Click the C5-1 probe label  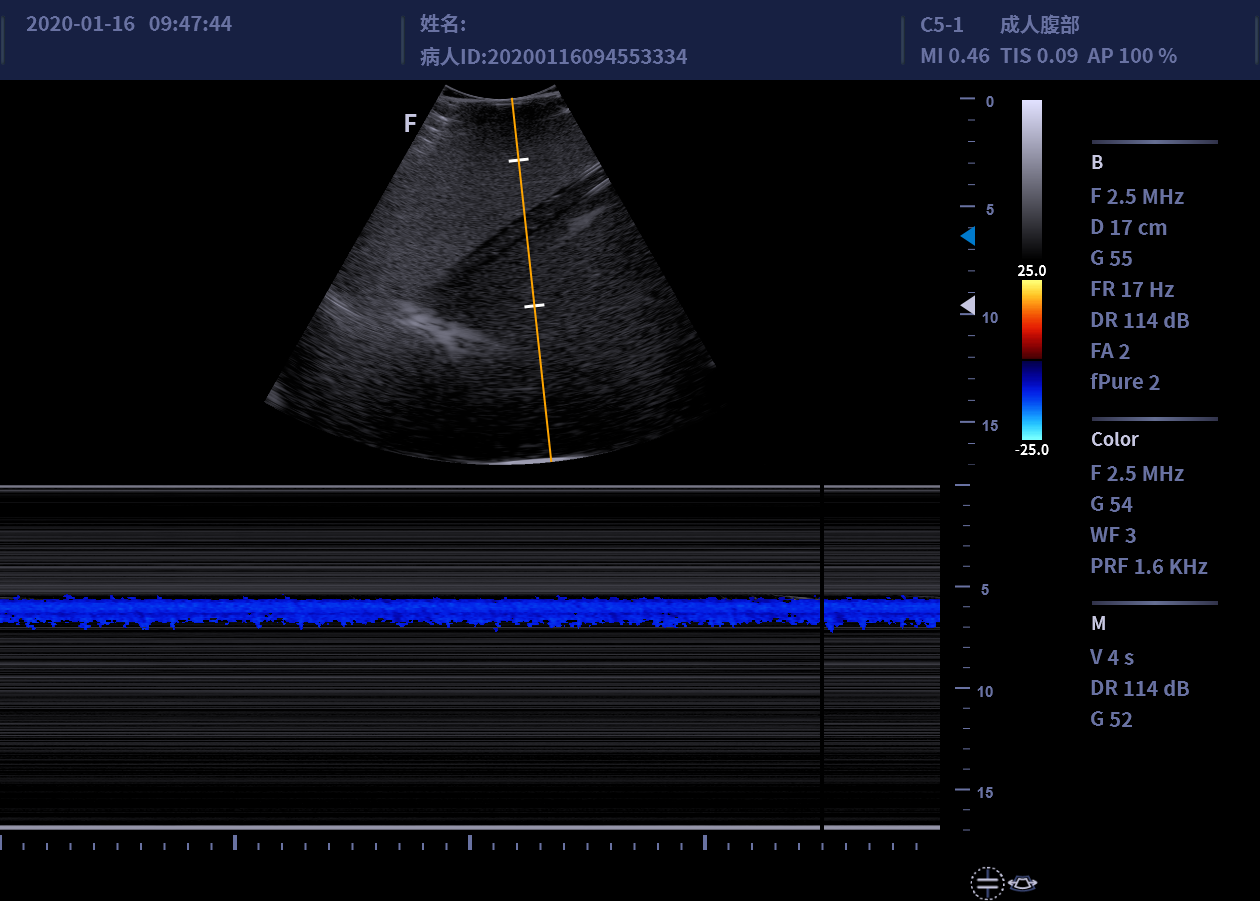click(942, 26)
